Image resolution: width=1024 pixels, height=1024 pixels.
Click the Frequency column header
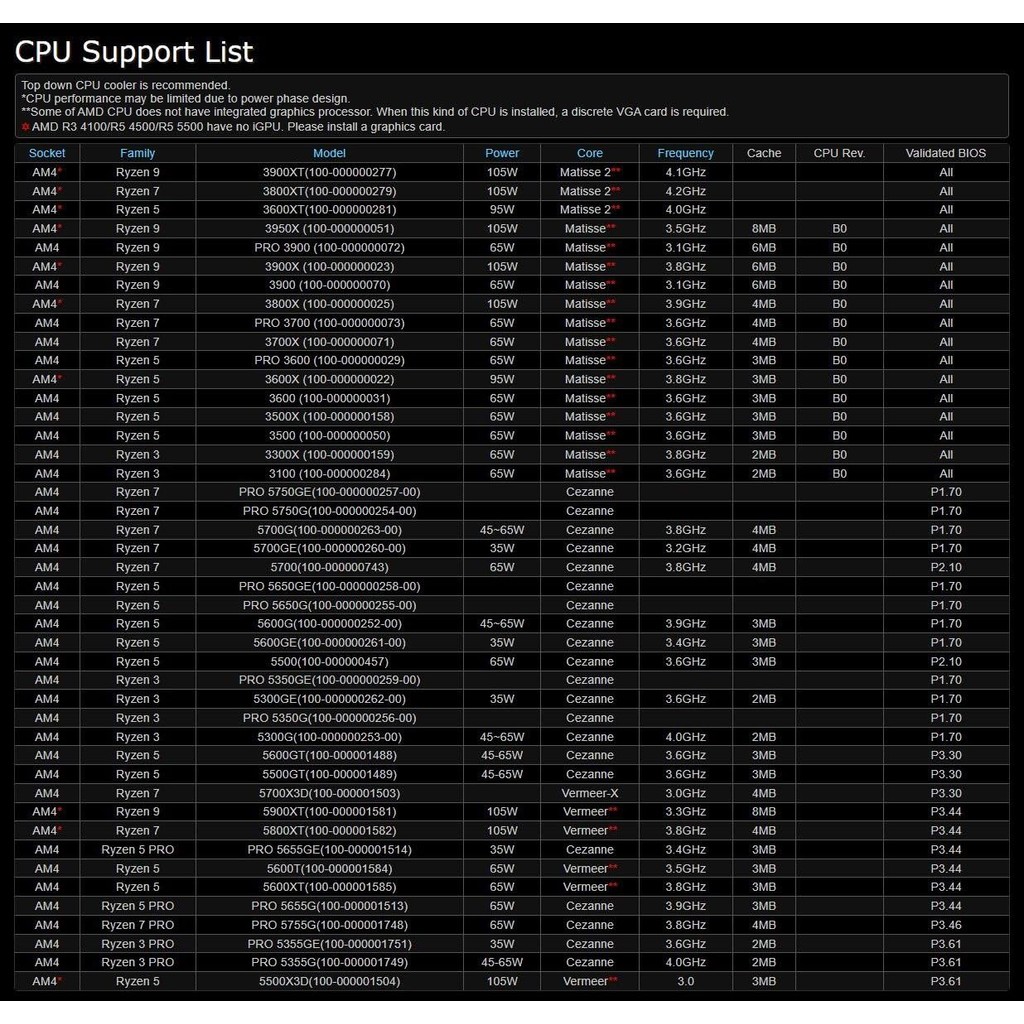685,153
